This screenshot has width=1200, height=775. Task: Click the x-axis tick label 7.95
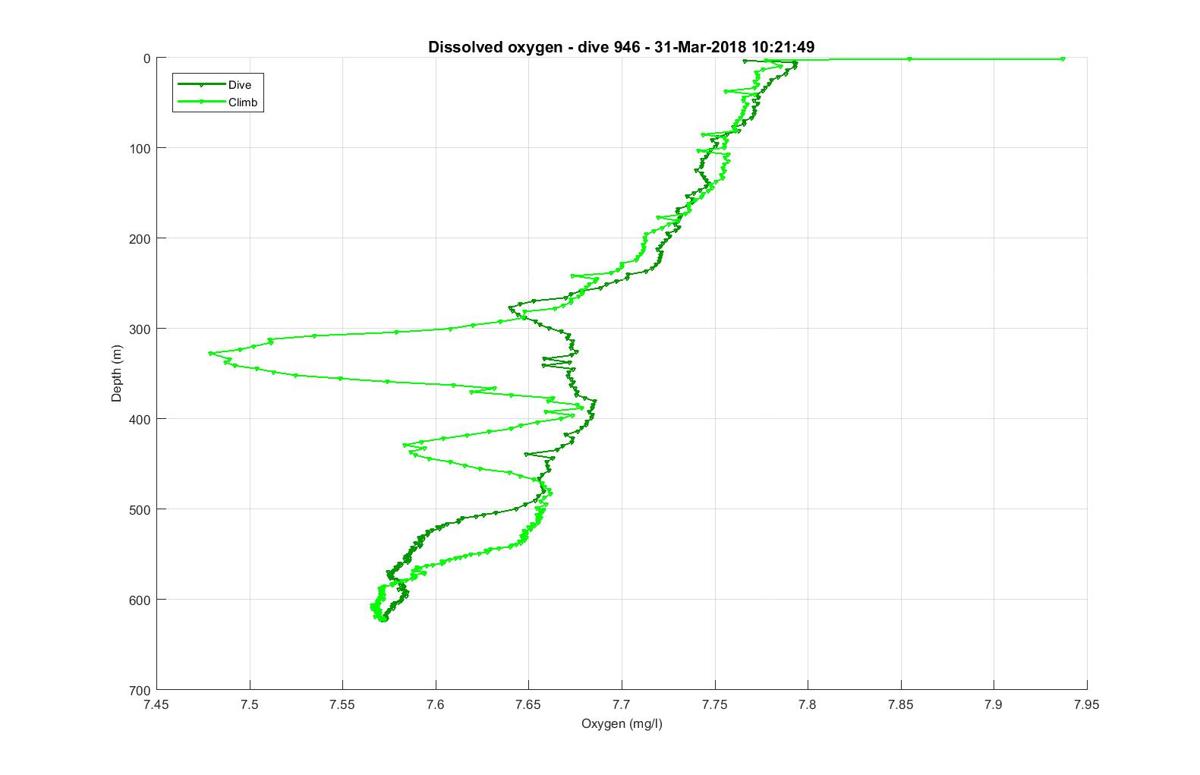click(x=1087, y=704)
